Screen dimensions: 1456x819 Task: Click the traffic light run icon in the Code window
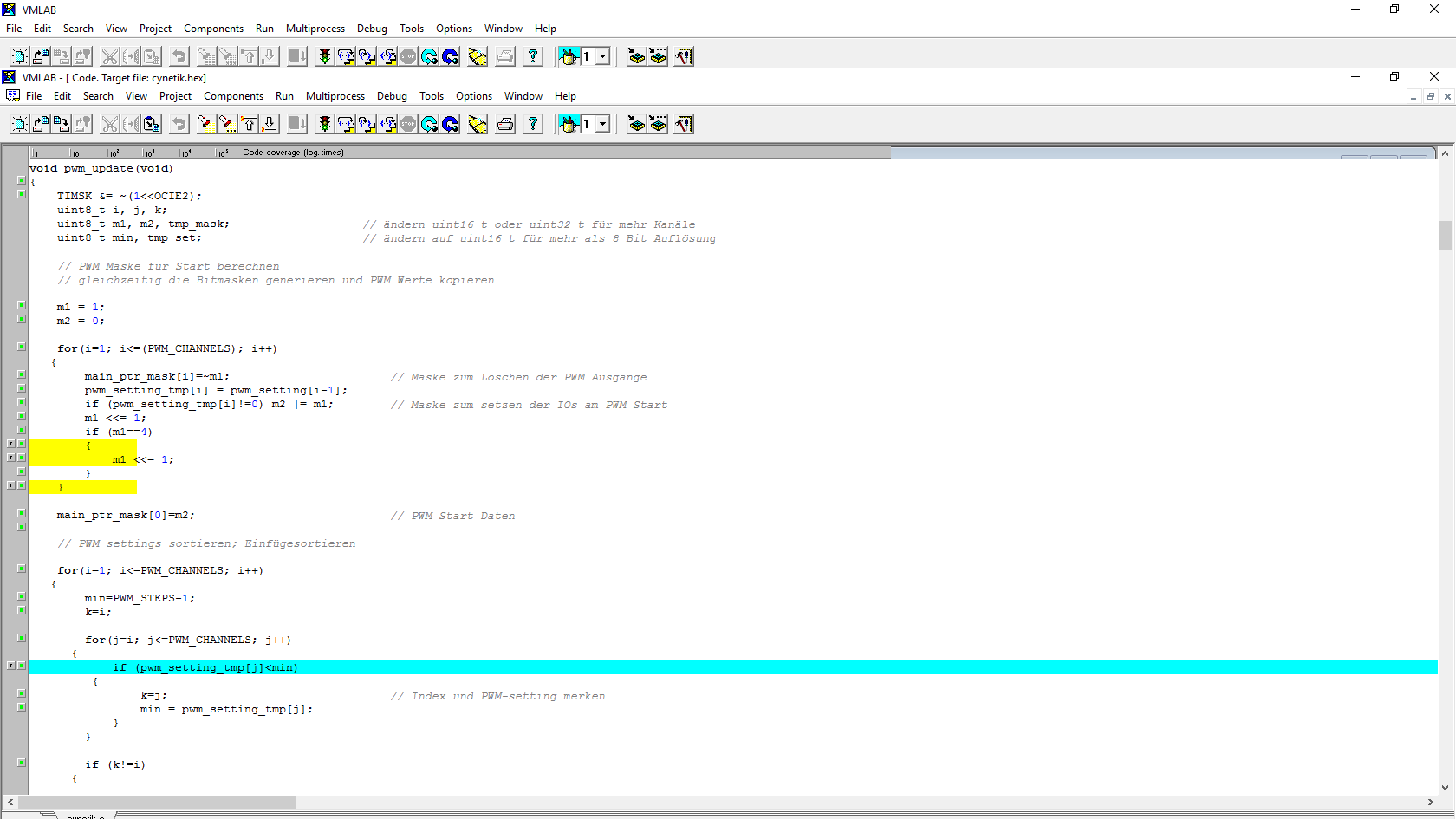click(x=325, y=124)
